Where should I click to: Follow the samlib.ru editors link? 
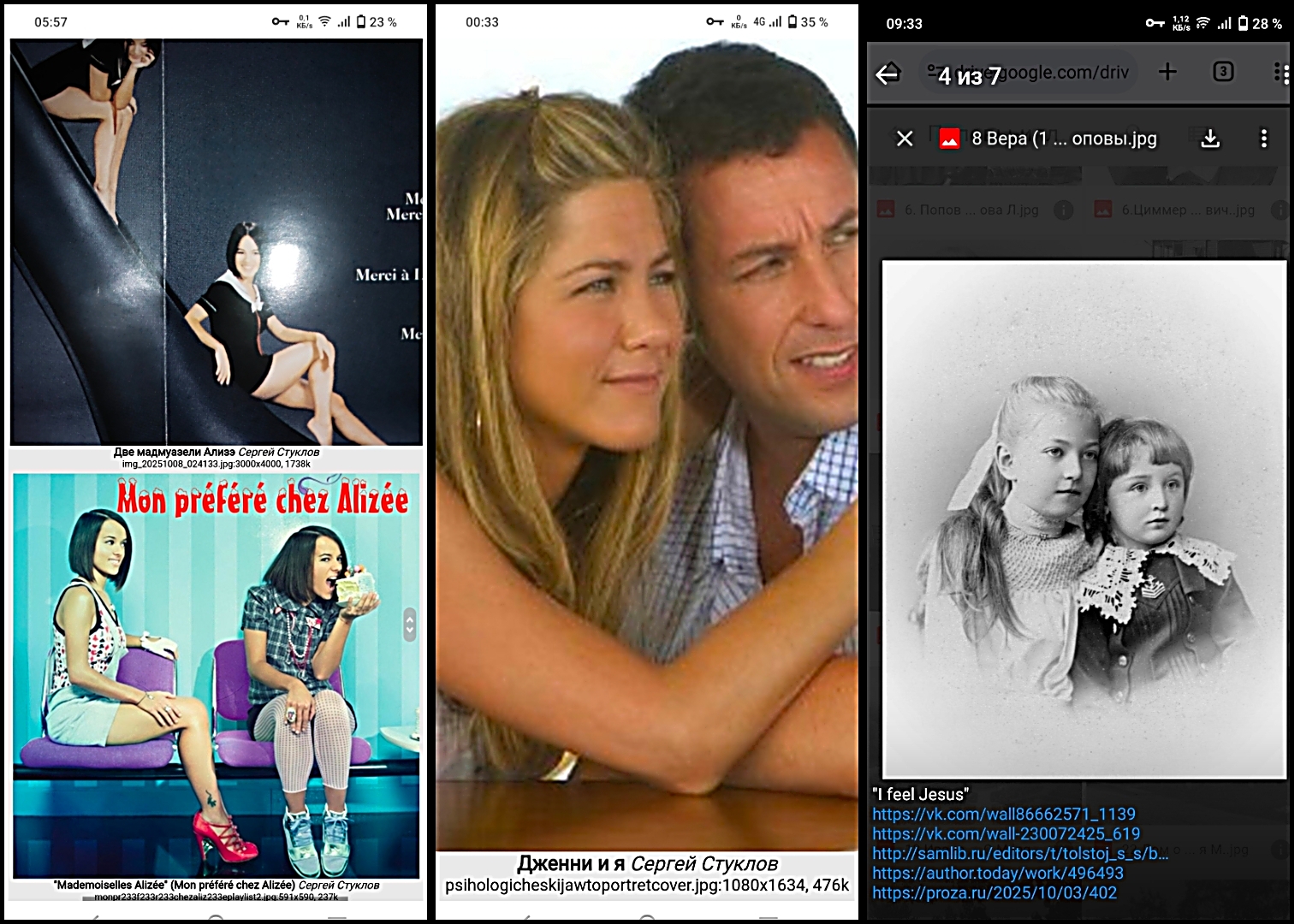1020,854
